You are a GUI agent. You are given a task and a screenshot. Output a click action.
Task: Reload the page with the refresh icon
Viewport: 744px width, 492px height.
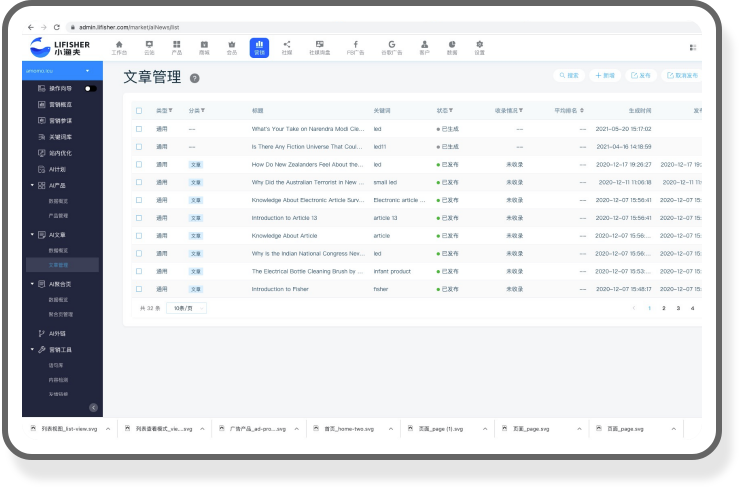click(57, 28)
